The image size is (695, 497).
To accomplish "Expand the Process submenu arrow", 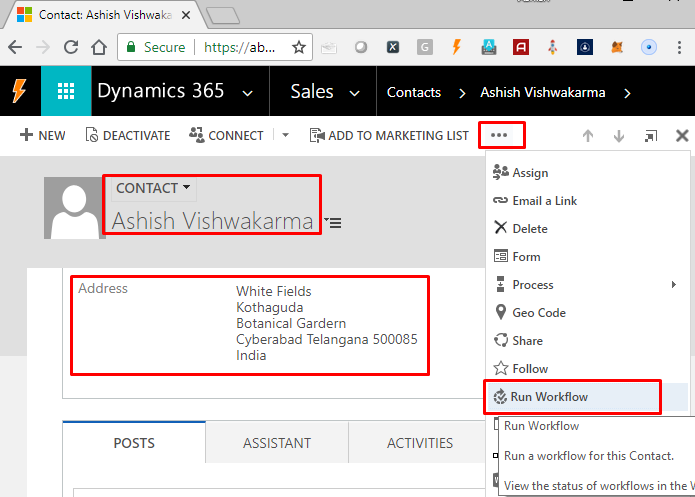I will [x=674, y=285].
